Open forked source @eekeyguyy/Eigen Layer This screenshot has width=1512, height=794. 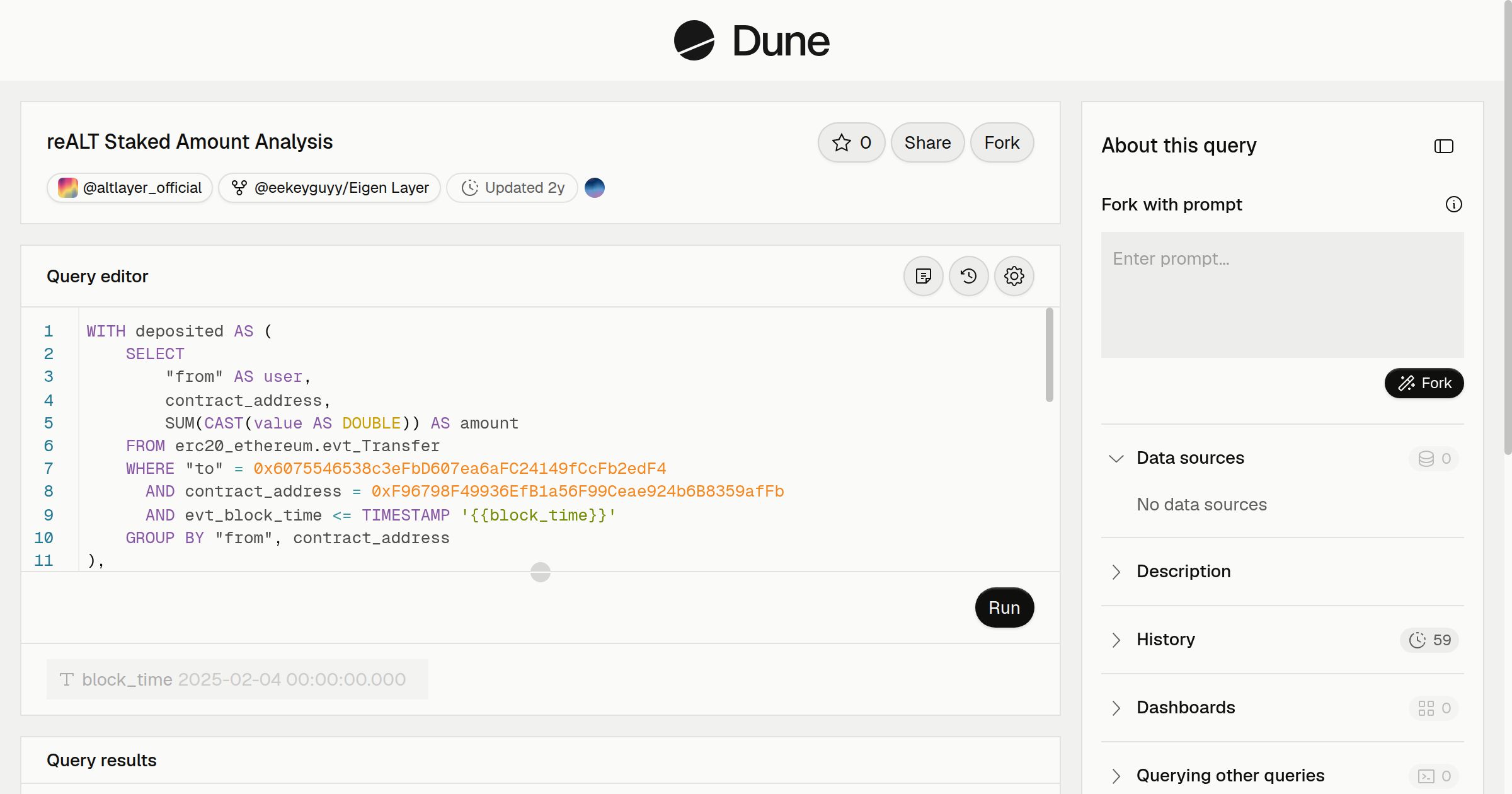[x=329, y=188]
